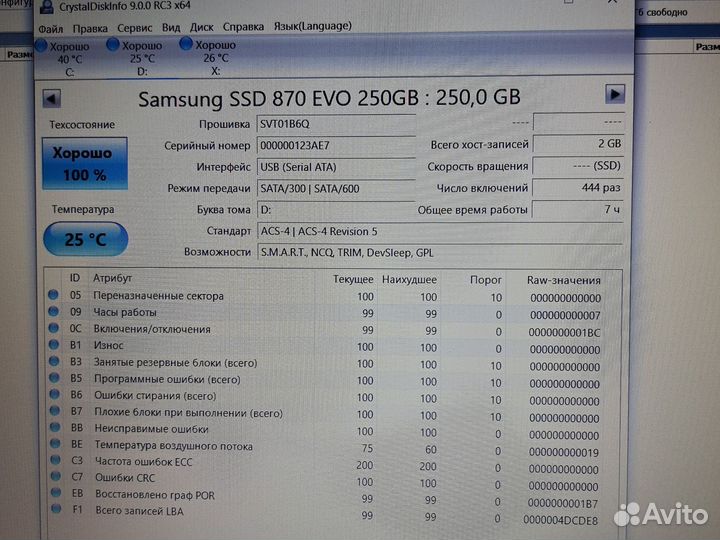The width and height of the screenshot is (720, 540).
Task: Click the 25 °C temperature button
Action: 85,239
